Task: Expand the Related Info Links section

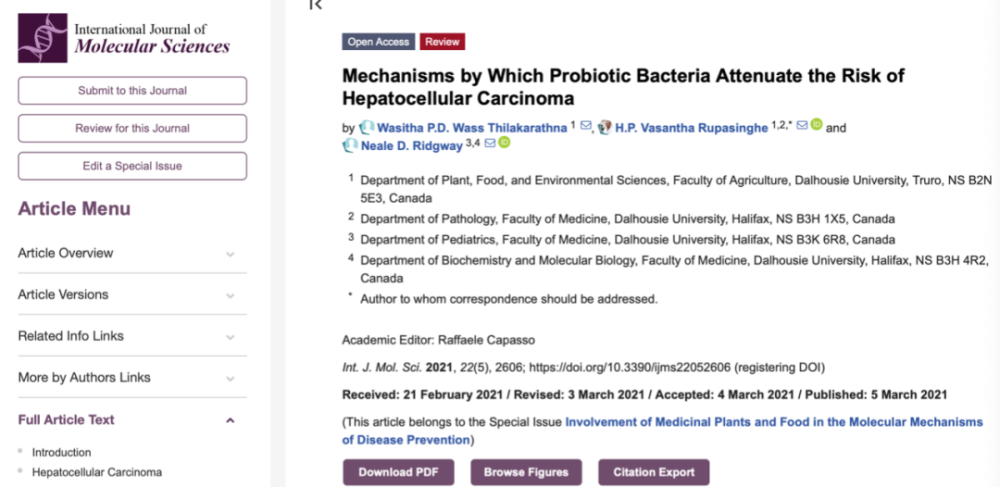Action: [x=230, y=337]
